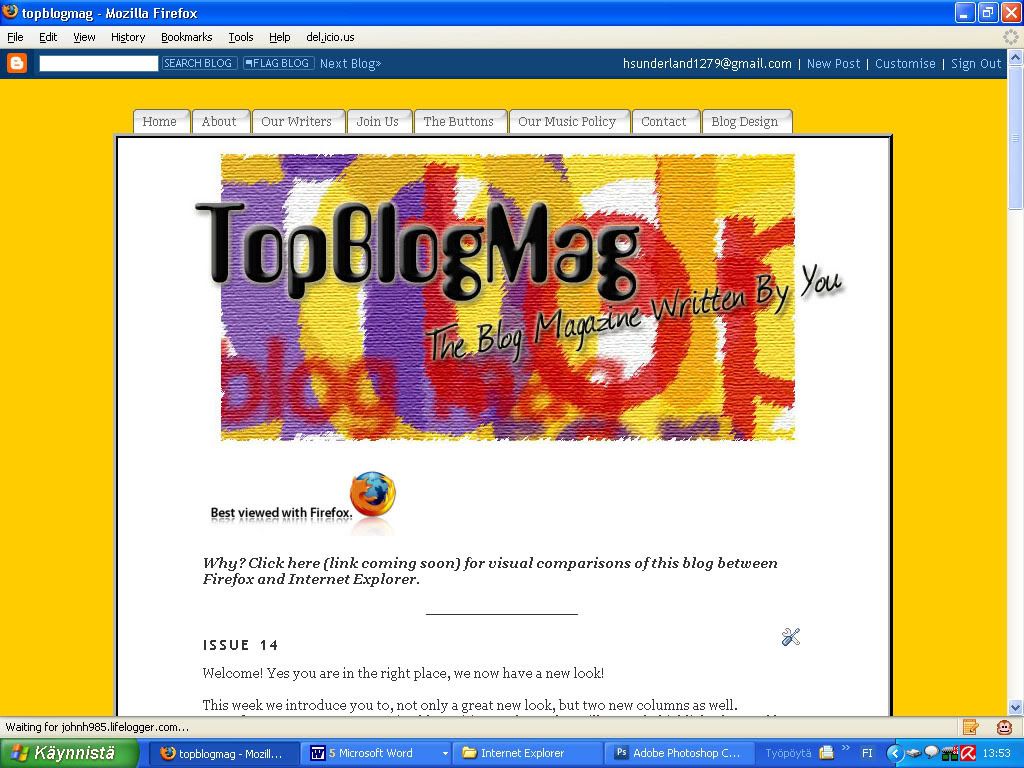Open the About tab

[220, 121]
